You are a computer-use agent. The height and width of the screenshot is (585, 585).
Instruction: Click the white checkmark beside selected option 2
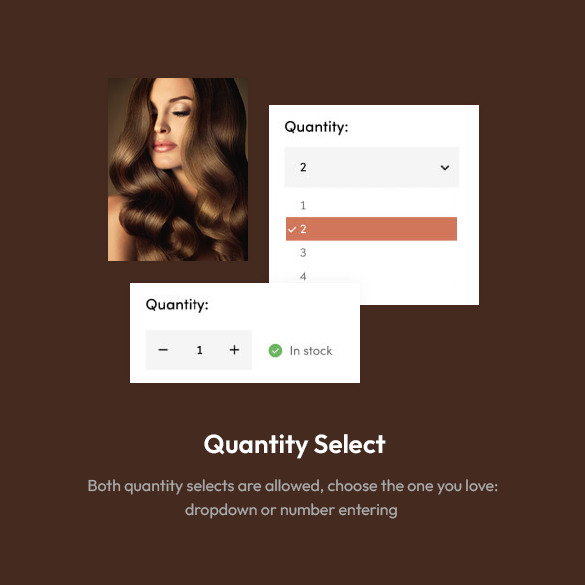[x=292, y=229]
